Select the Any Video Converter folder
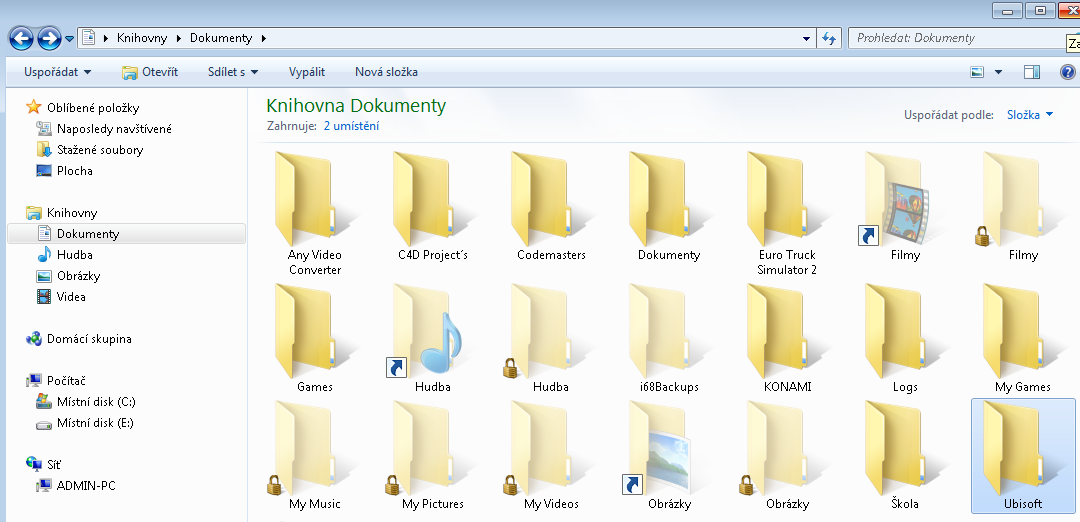 click(315, 213)
